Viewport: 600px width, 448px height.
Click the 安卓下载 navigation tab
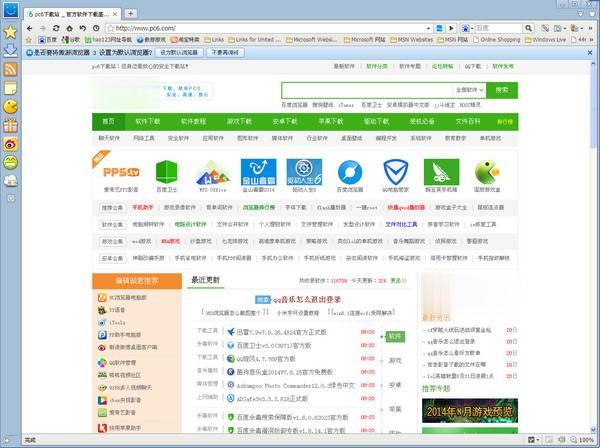tap(285, 122)
